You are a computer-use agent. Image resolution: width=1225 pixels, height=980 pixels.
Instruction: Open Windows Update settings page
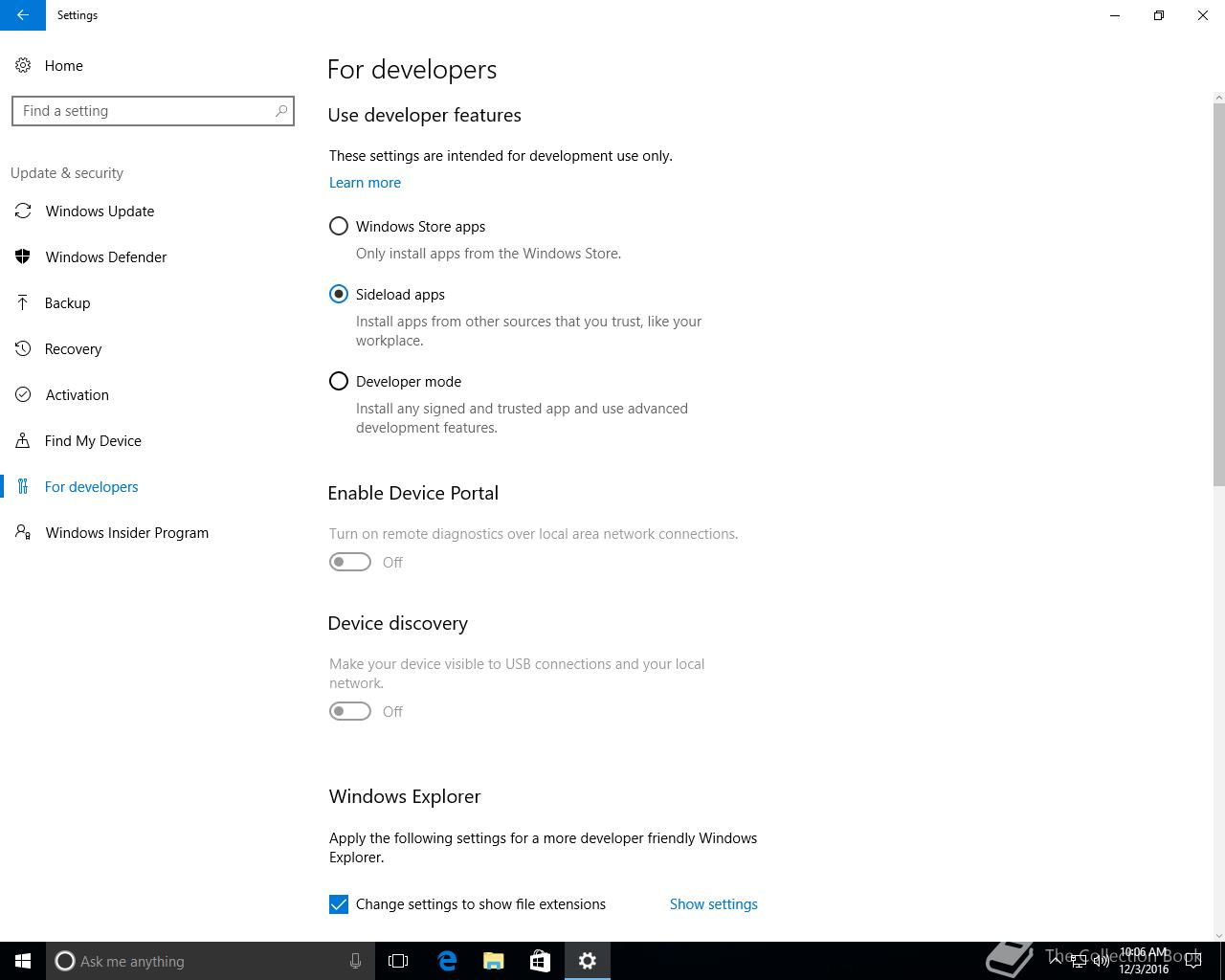[153, 211]
